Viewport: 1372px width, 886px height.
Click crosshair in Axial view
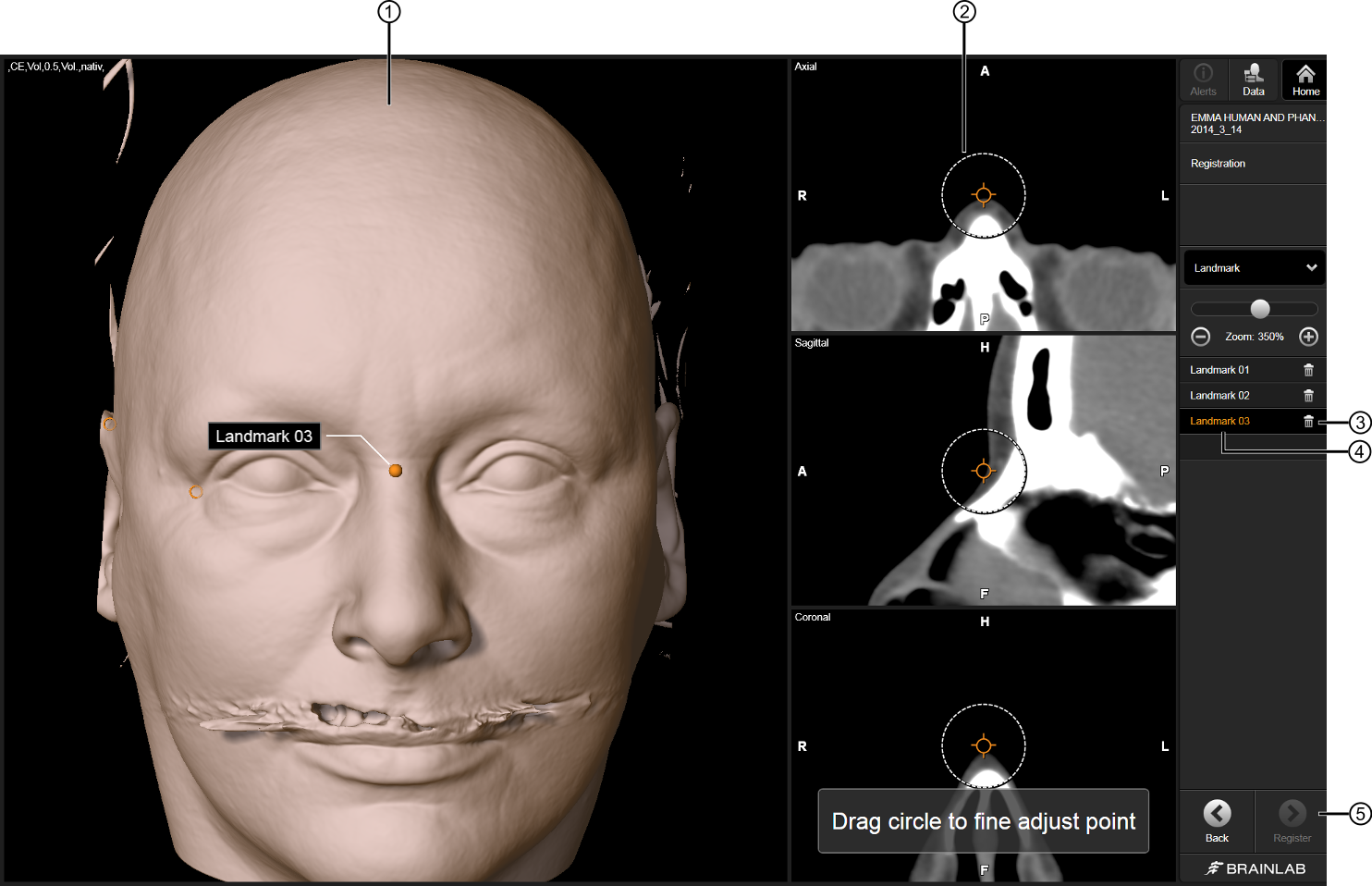click(984, 195)
